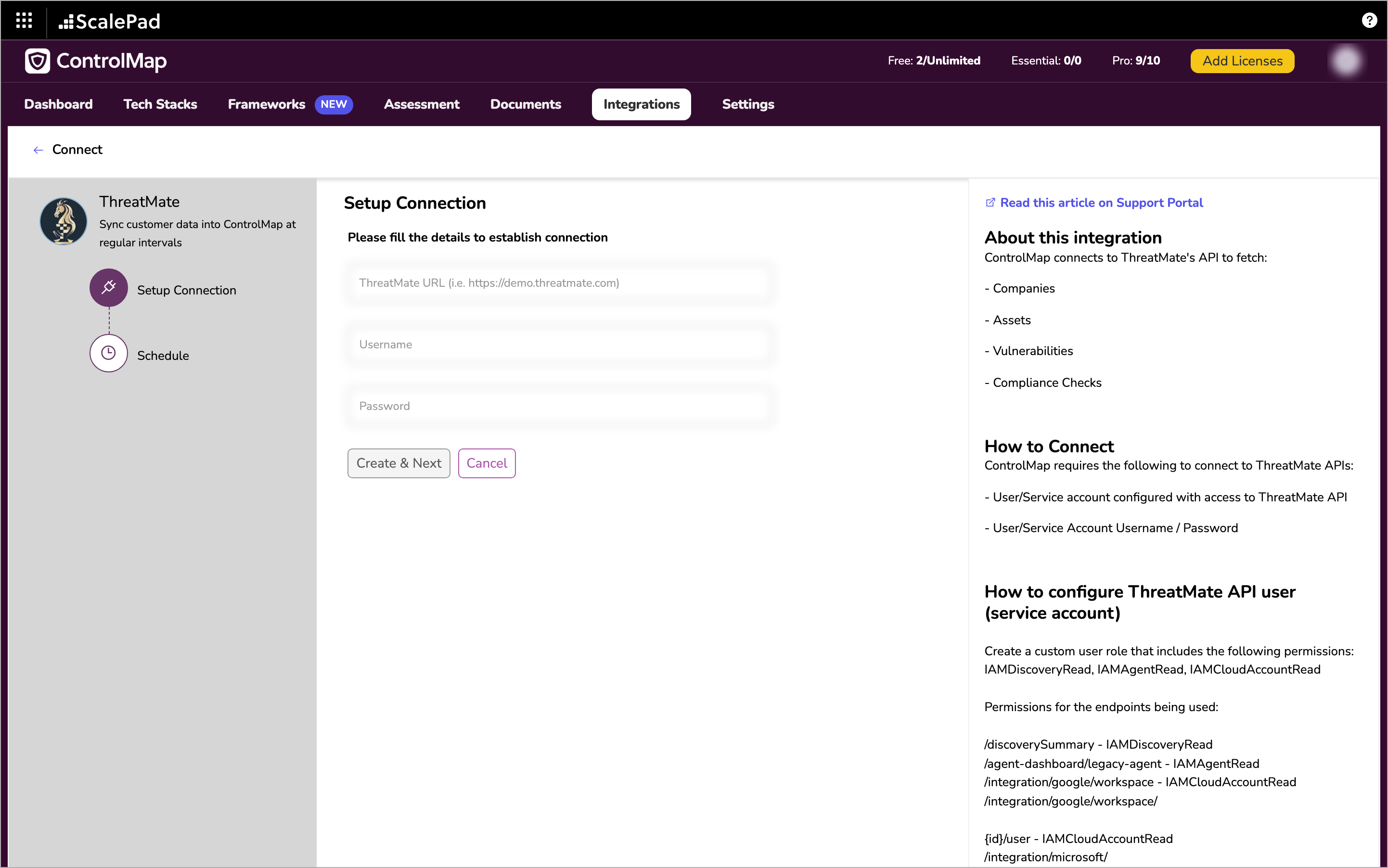The image size is (1388, 868).
Task: Click the Compliance Checks list entry
Action: (x=1043, y=383)
